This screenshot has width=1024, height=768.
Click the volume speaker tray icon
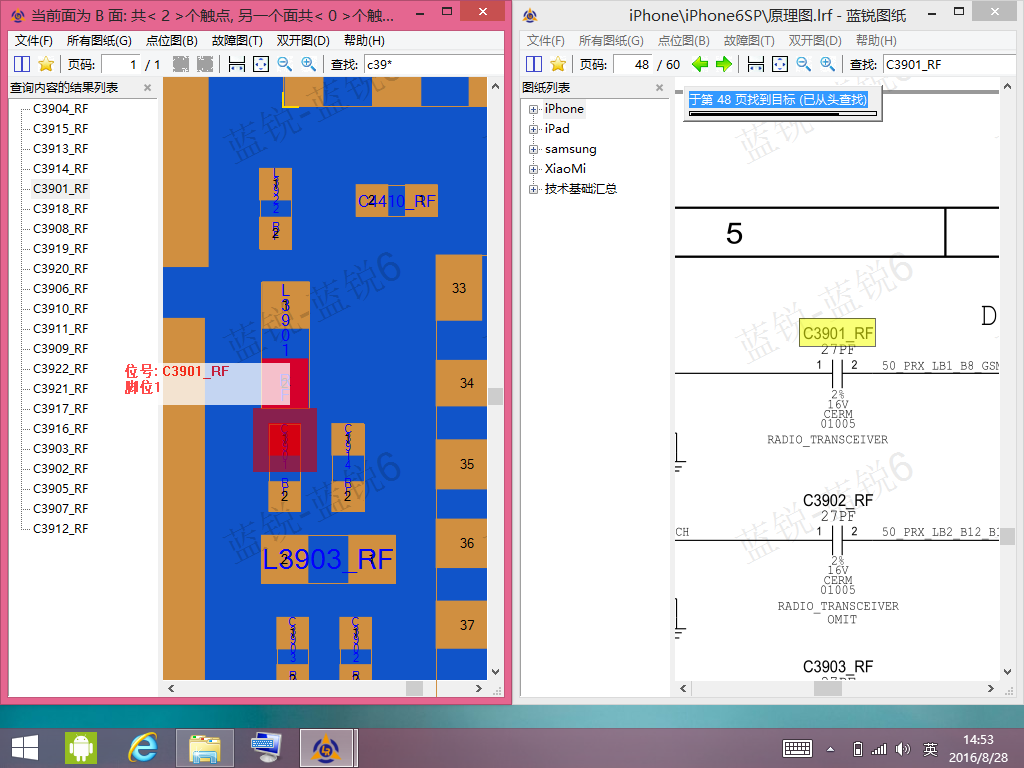click(903, 749)
